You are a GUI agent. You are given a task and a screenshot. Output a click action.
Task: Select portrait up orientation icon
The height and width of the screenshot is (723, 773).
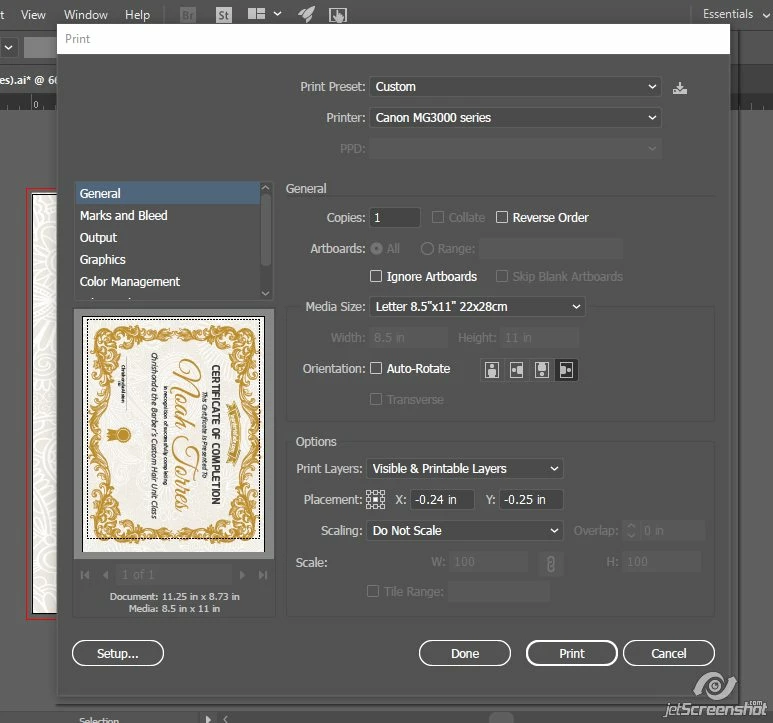click(x=492, y=370)
